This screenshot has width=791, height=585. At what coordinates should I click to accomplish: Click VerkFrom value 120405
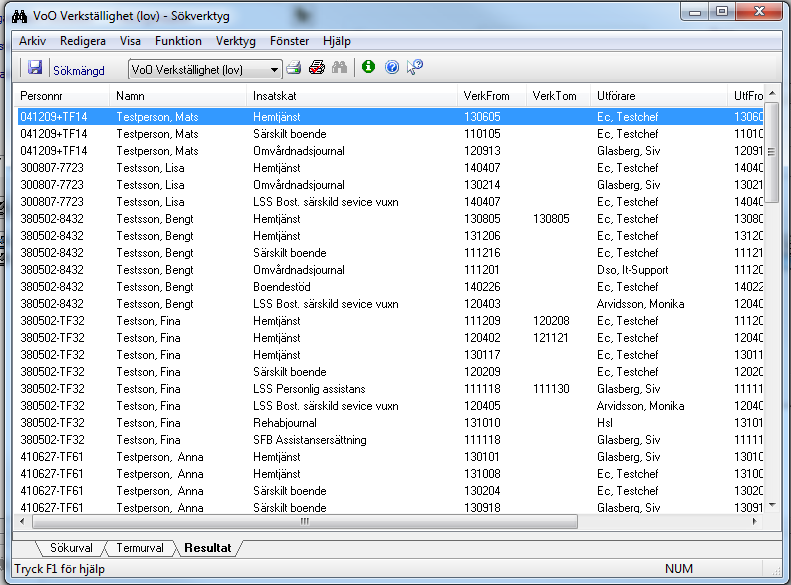pyautogui.click(x=482, y=406)
